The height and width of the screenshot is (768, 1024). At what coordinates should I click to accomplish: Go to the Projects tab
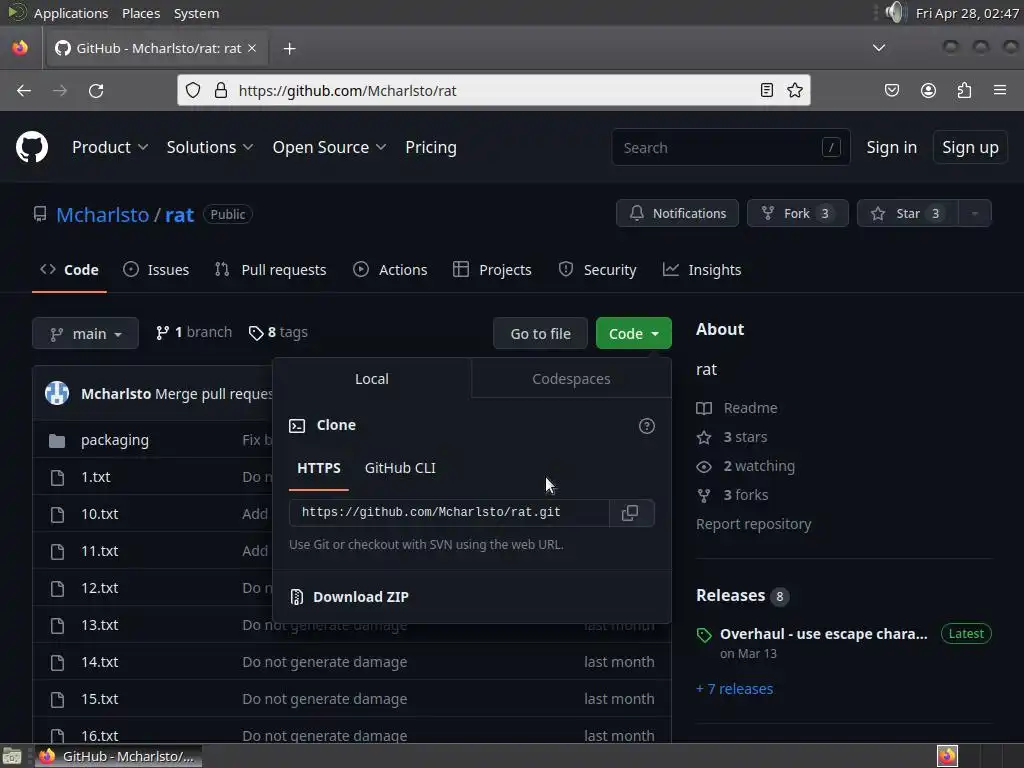(x=492, y=270)
